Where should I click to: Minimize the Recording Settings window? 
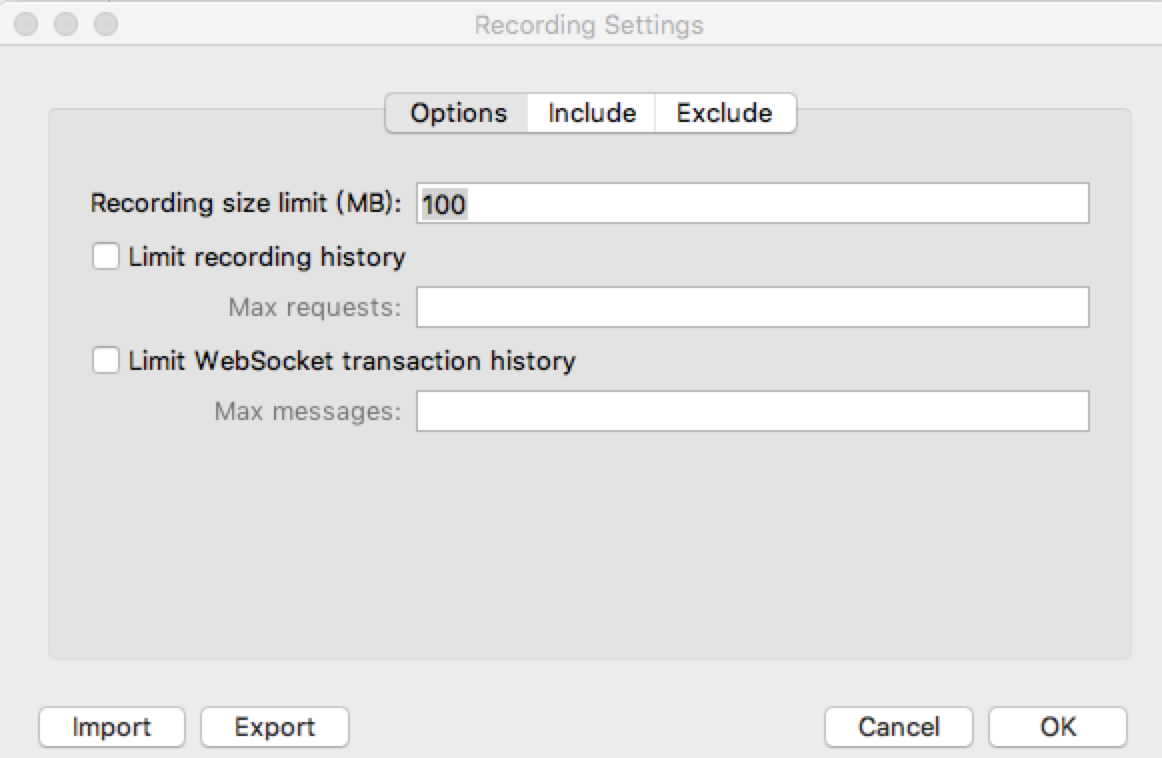66,23
